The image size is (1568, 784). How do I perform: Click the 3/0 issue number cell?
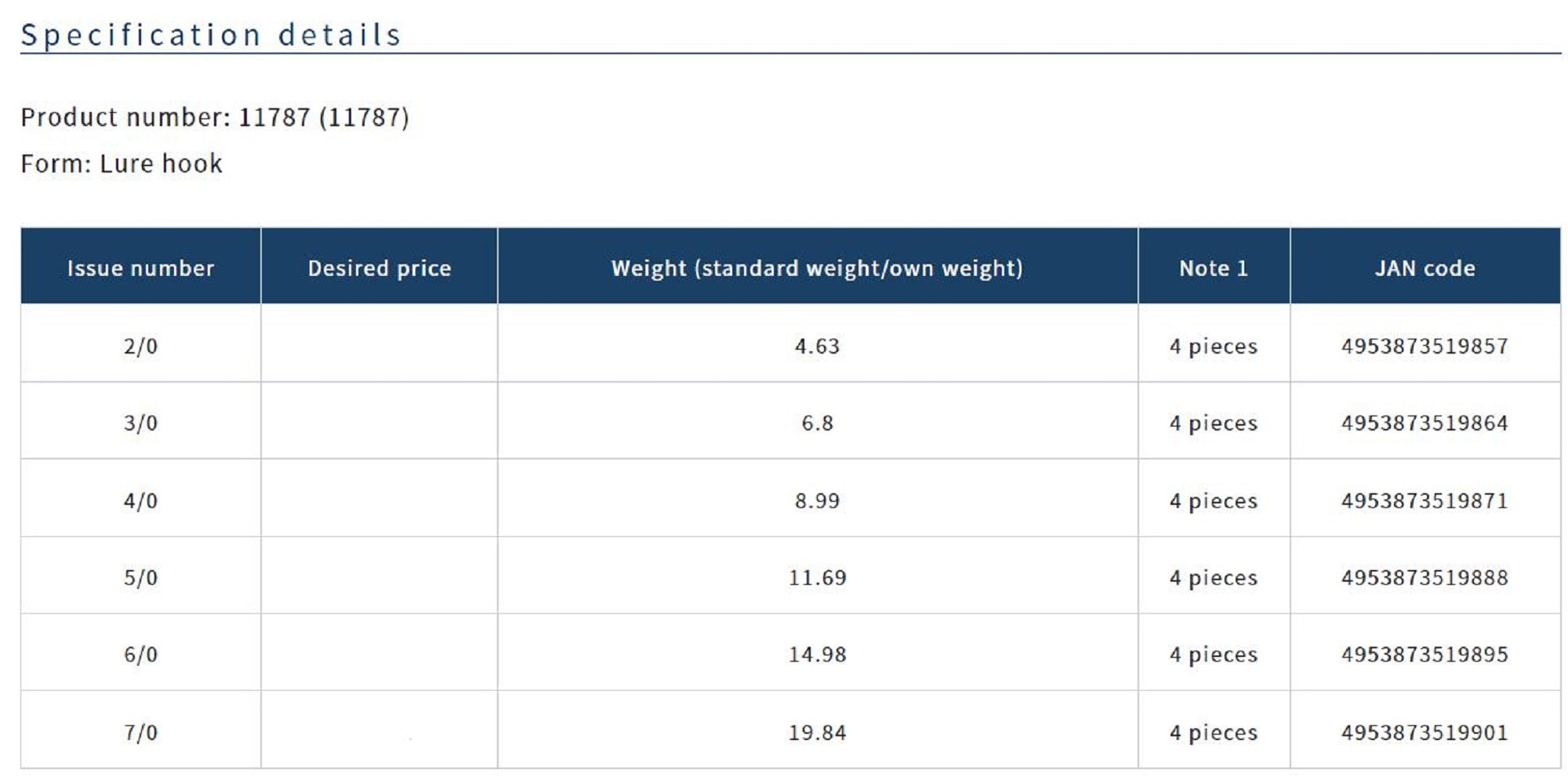point(140,423)
